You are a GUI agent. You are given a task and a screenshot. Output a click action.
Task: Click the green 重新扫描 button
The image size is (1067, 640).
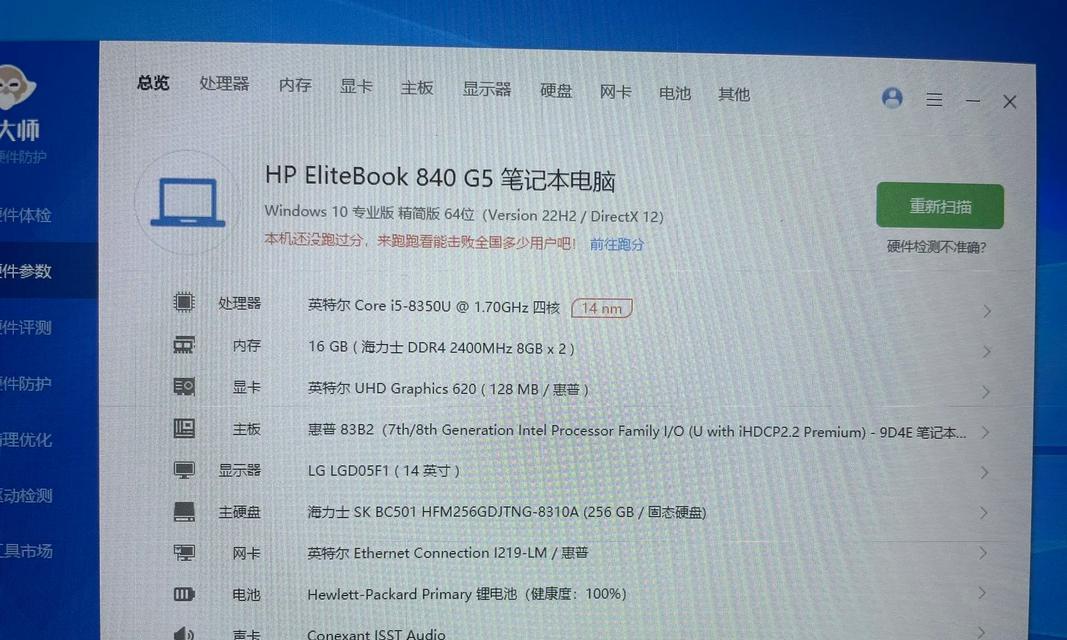point(940,206)
